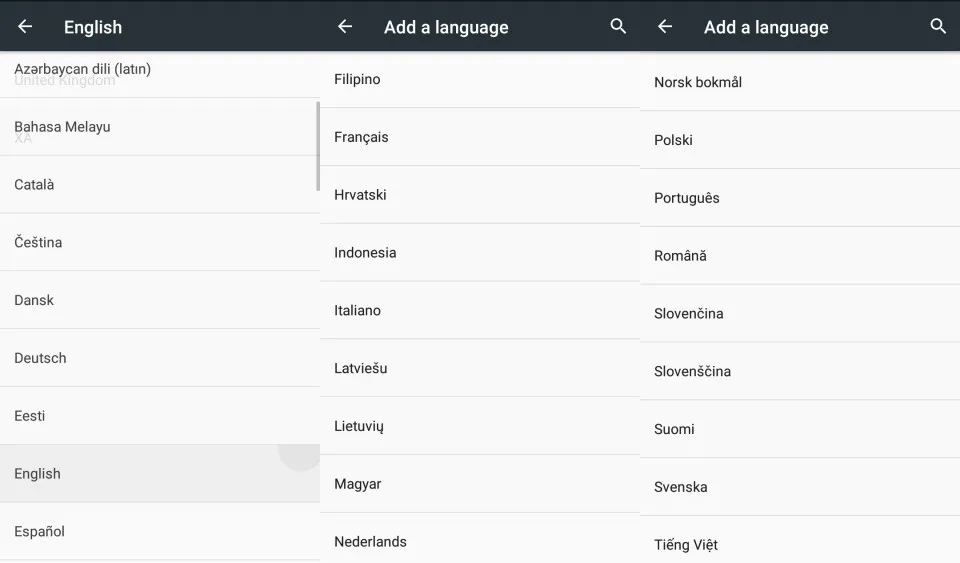The height and width of the screenshot is (563, 960).
Task: Choose Français from the list
Action: (x=480, y=137)
